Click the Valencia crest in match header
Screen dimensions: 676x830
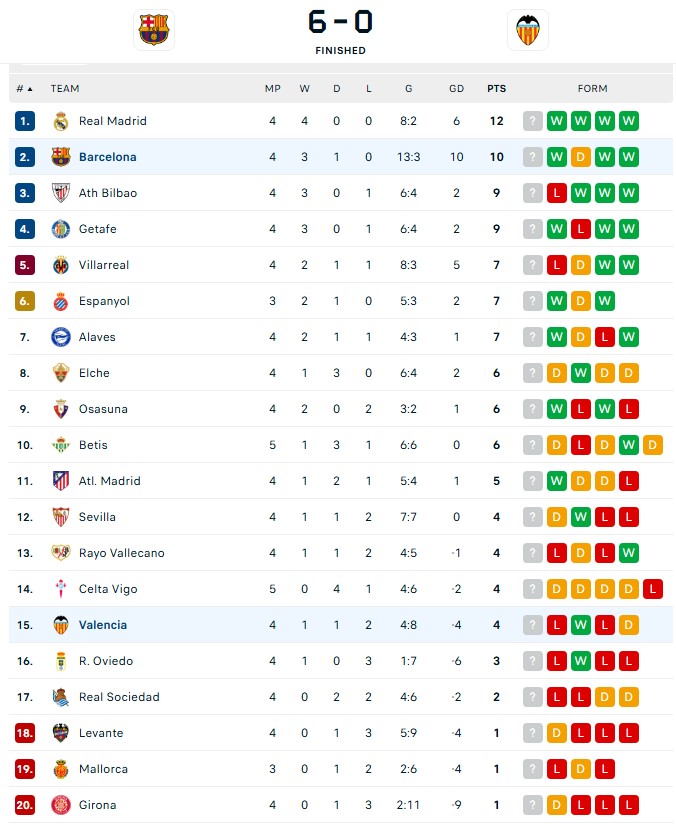click(527, 30)
